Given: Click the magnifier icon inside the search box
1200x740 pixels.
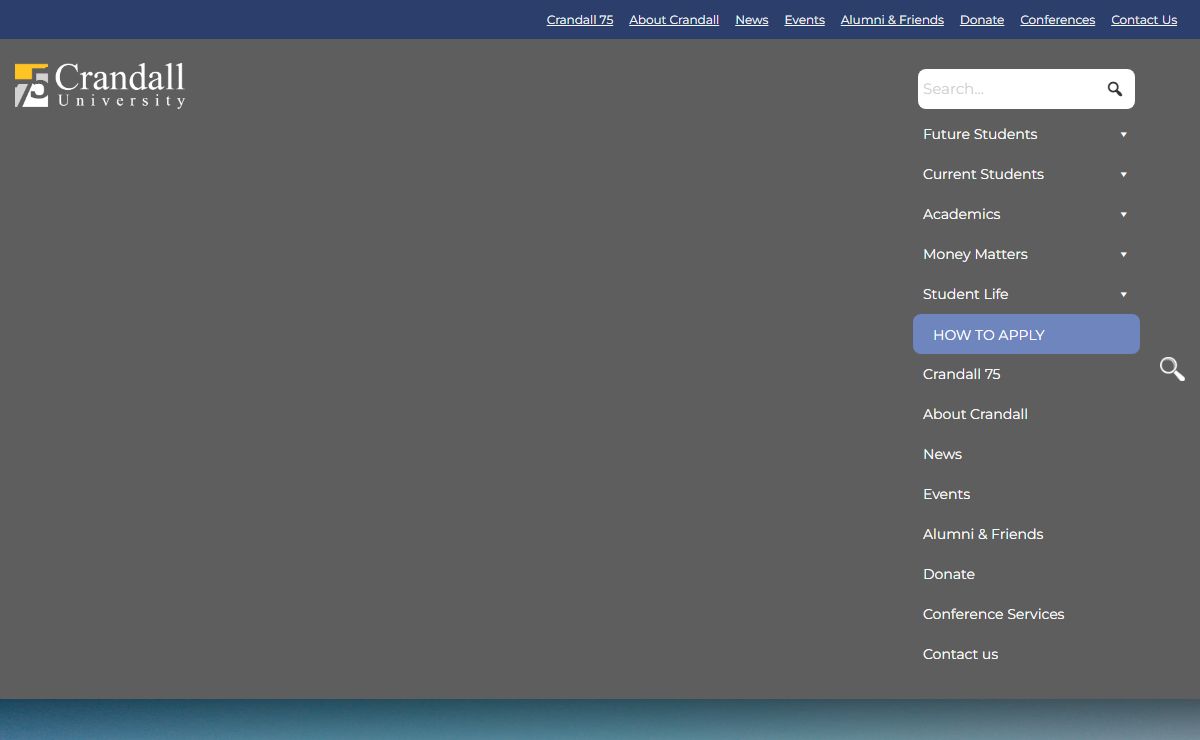Looking at the screenshot, I should 1115,89.
